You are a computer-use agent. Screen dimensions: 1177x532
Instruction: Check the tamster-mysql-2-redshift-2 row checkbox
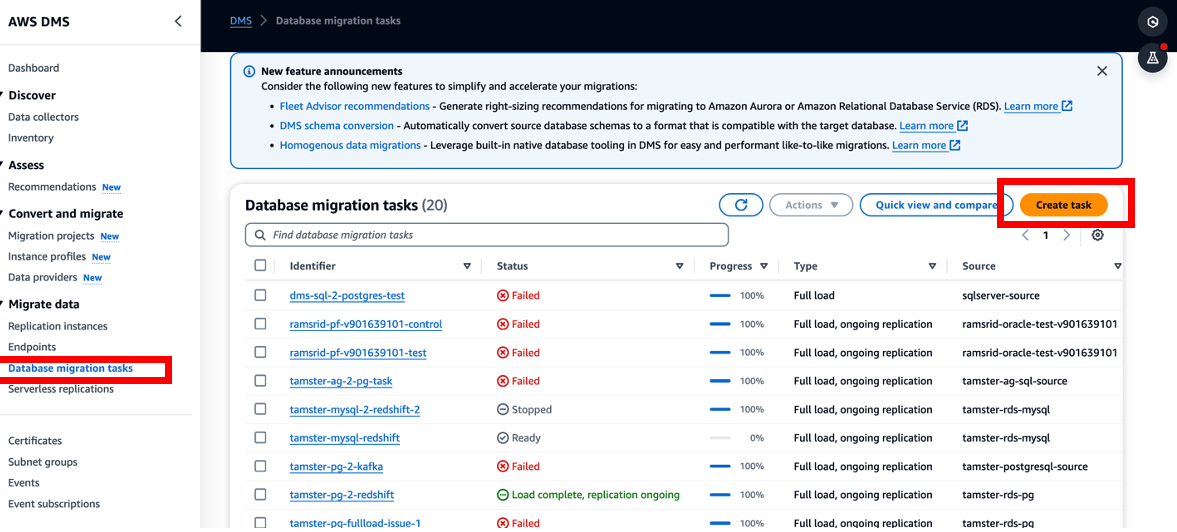(x=260, y=410)
